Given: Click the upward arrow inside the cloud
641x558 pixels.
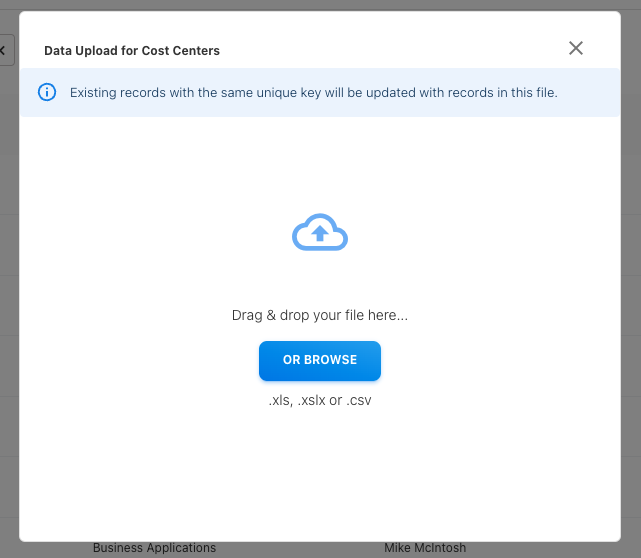Looking at the screenshot, I should click(x=319, y=233).
